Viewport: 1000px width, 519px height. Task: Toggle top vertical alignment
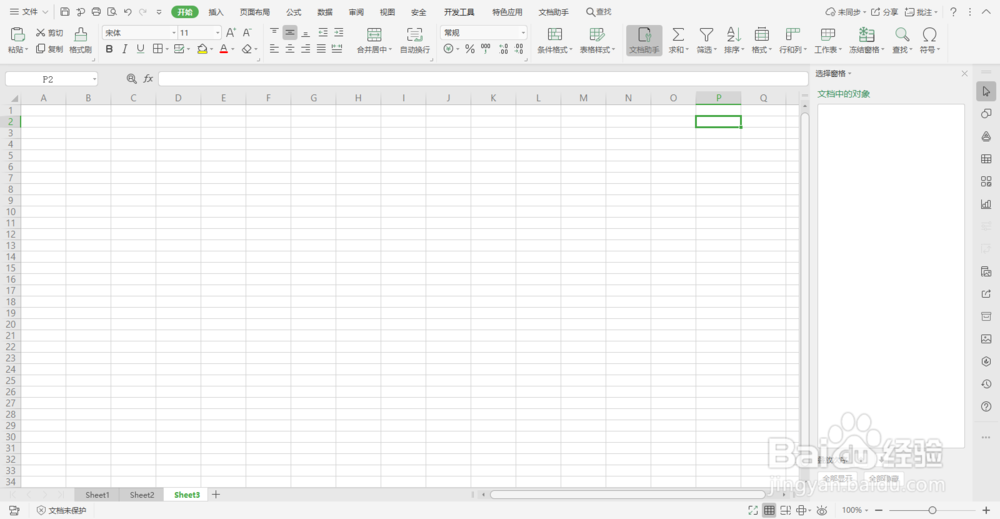click(274, 33)
